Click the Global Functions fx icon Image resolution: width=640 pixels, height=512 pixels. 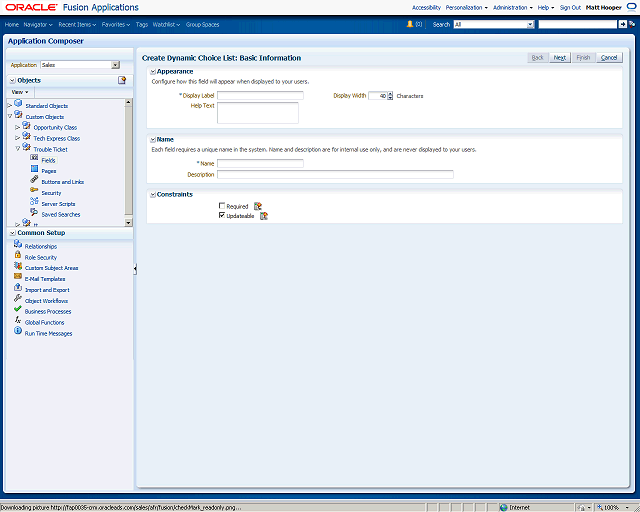[x=18, y=320]
